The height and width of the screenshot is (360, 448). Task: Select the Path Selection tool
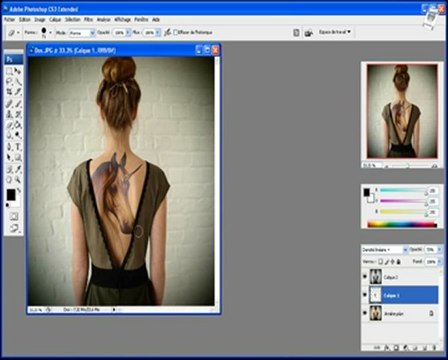(x=9, y=158)
